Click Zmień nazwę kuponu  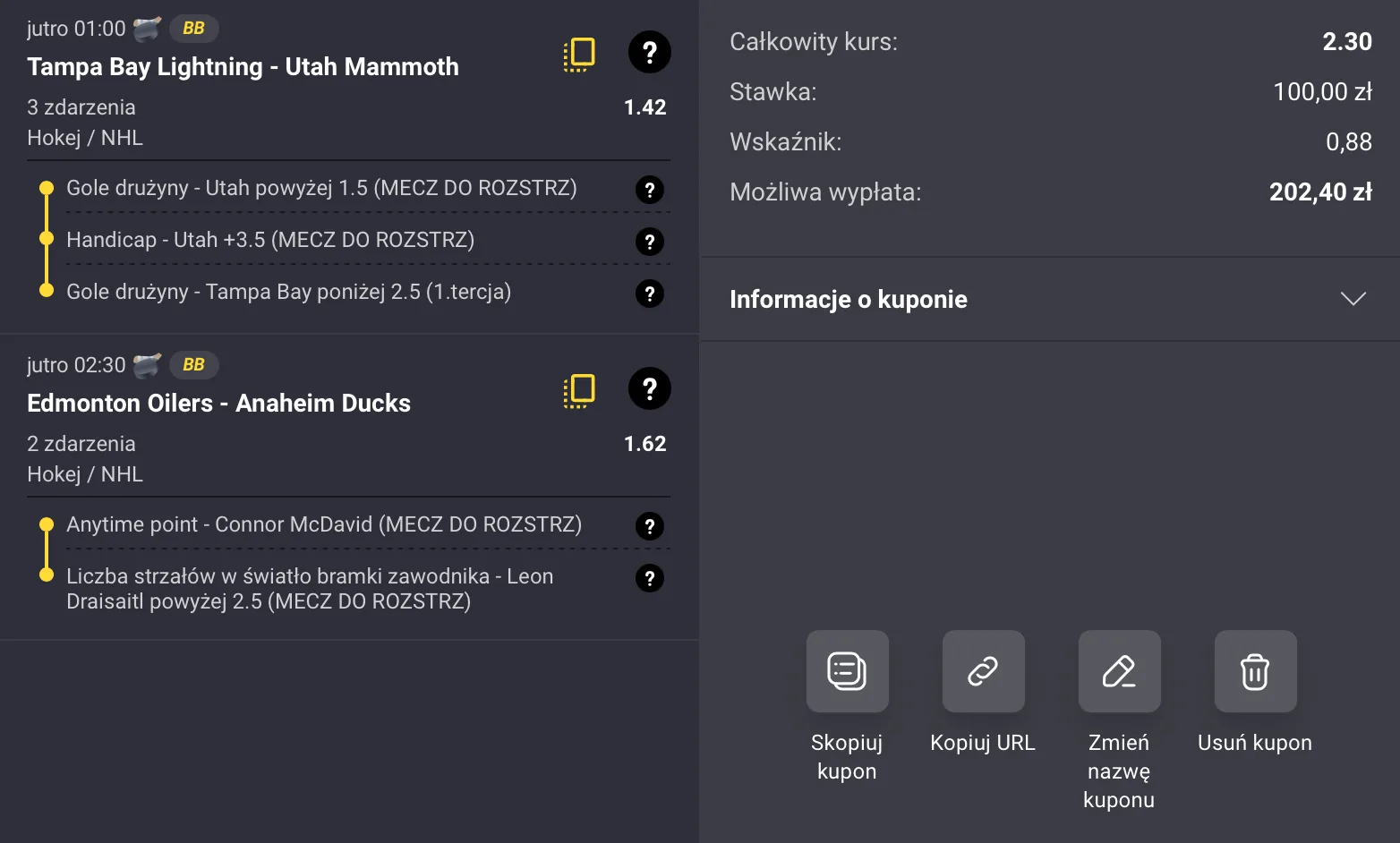[1119, 671]
